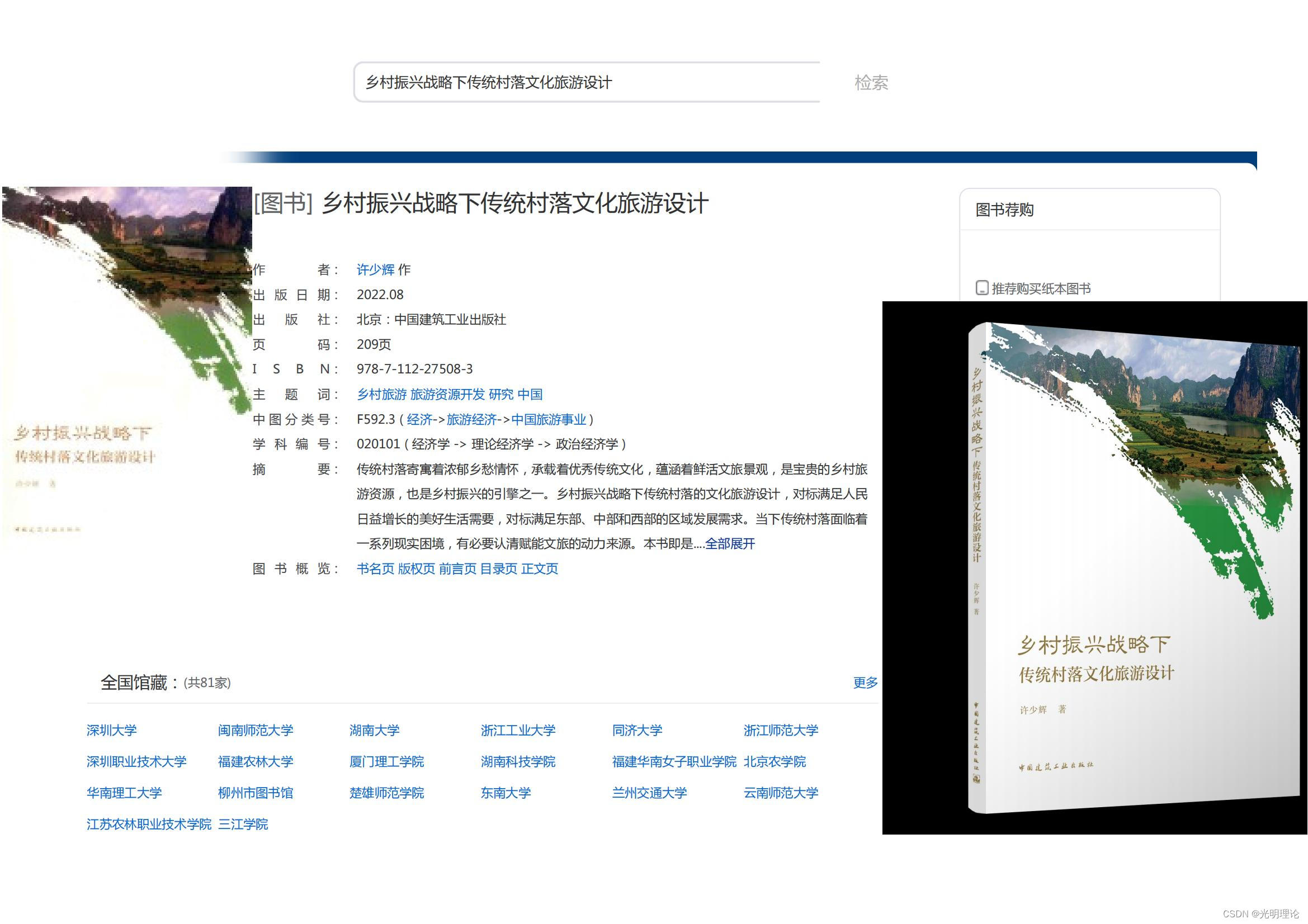The width and height of the screenshot is (1308, 924).
Task: Open the 目录页 preview
Action: tap(499, 568)
